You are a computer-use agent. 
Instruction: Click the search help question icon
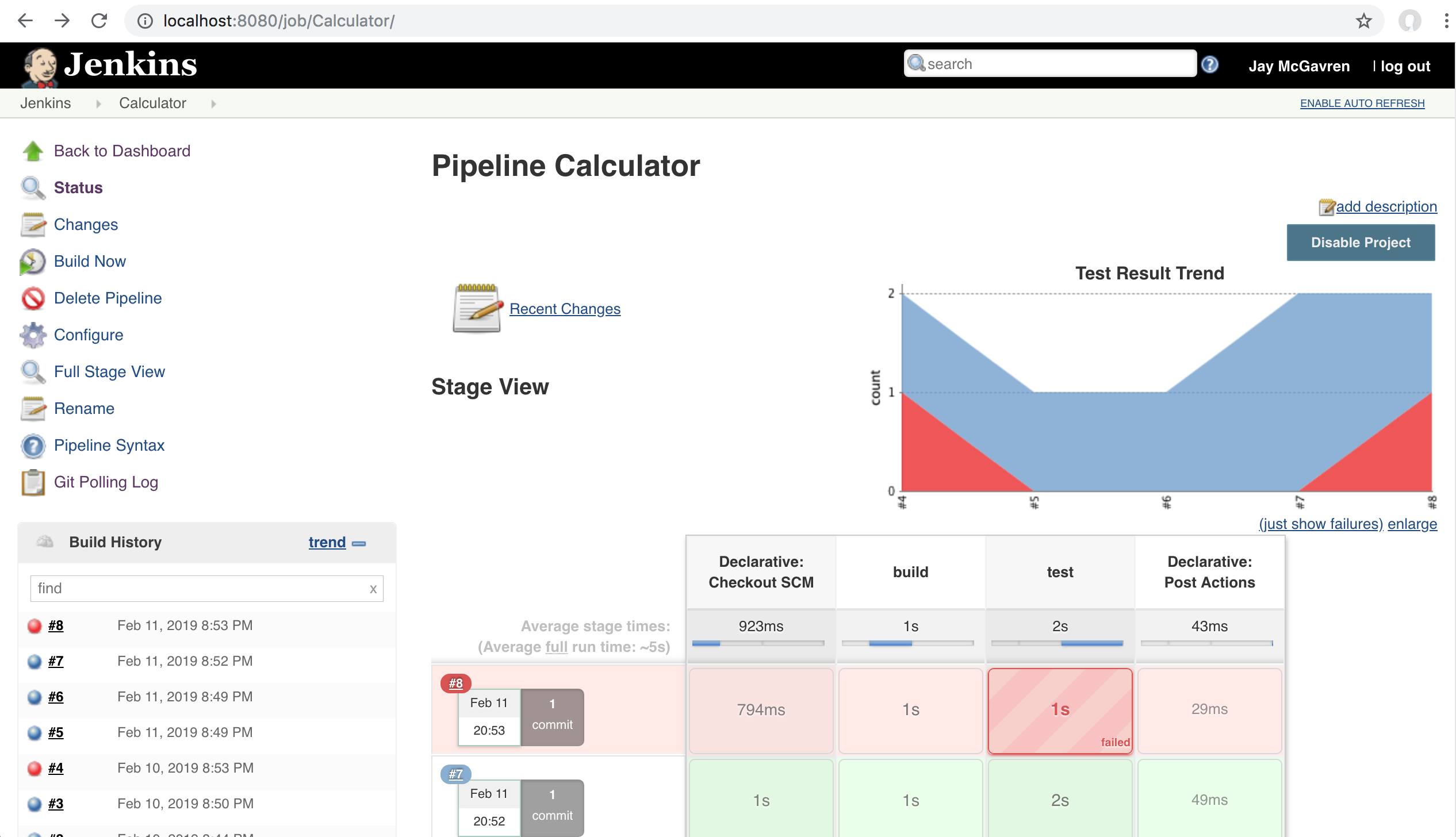click(1210, 64)
